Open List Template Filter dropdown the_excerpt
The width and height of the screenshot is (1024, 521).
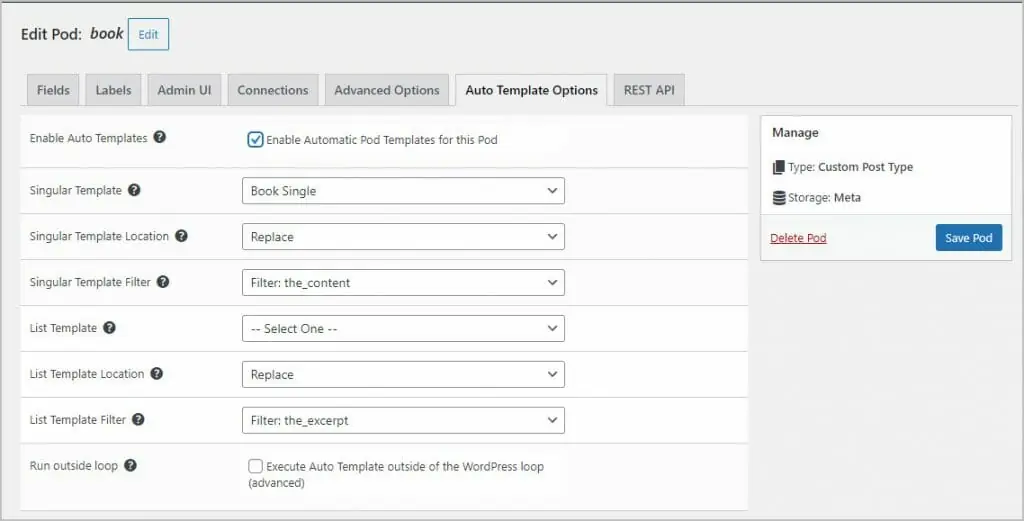(403, 420)
